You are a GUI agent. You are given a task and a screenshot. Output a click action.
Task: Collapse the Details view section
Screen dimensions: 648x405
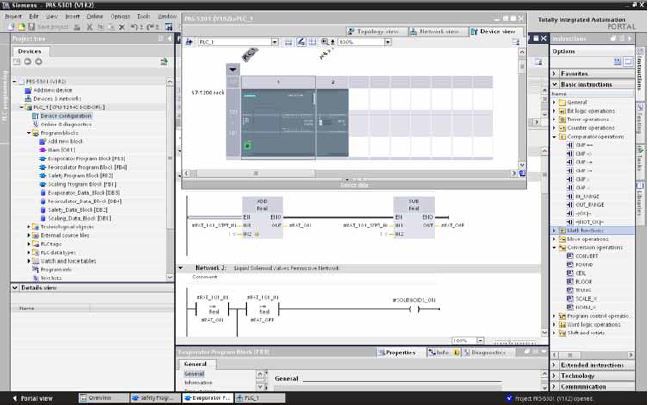[x=15, y=288]
